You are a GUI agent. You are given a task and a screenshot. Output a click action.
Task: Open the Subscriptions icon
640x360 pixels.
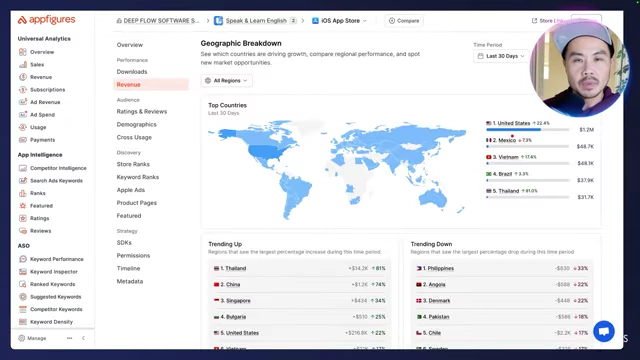23,89
